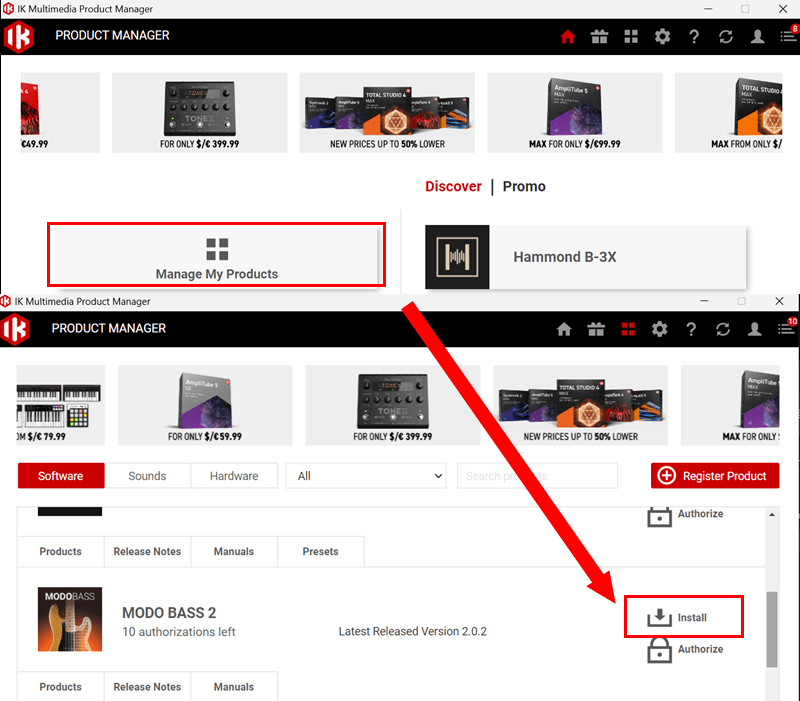Screen dimensions: 800x701
Task: Click Authorize lock icon for MODO BASS 2
Action: (659, 650)
